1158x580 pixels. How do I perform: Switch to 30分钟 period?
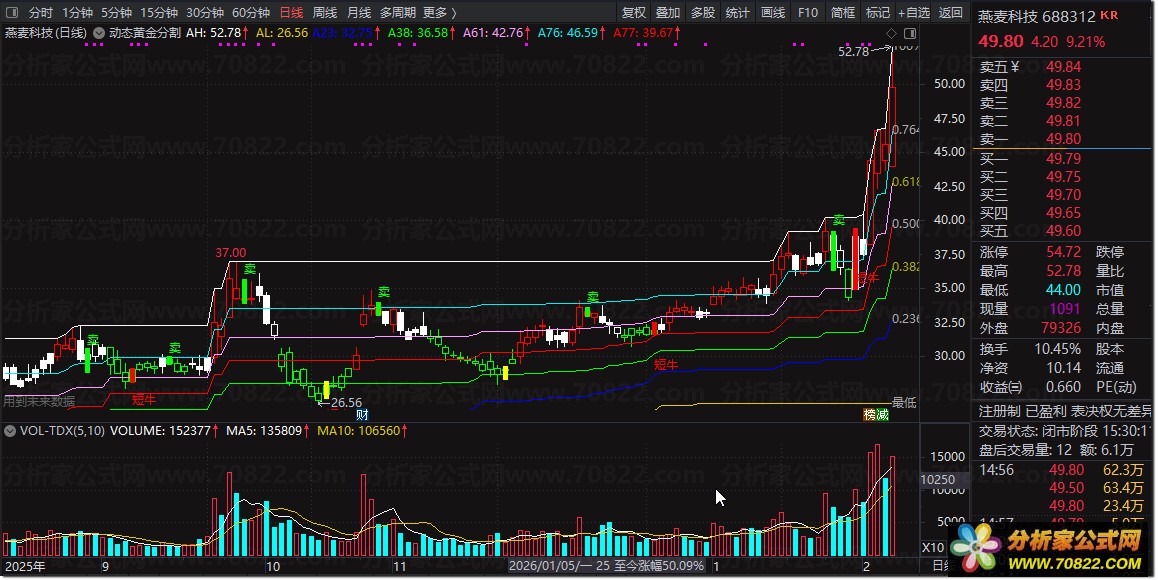coord(205,13)
